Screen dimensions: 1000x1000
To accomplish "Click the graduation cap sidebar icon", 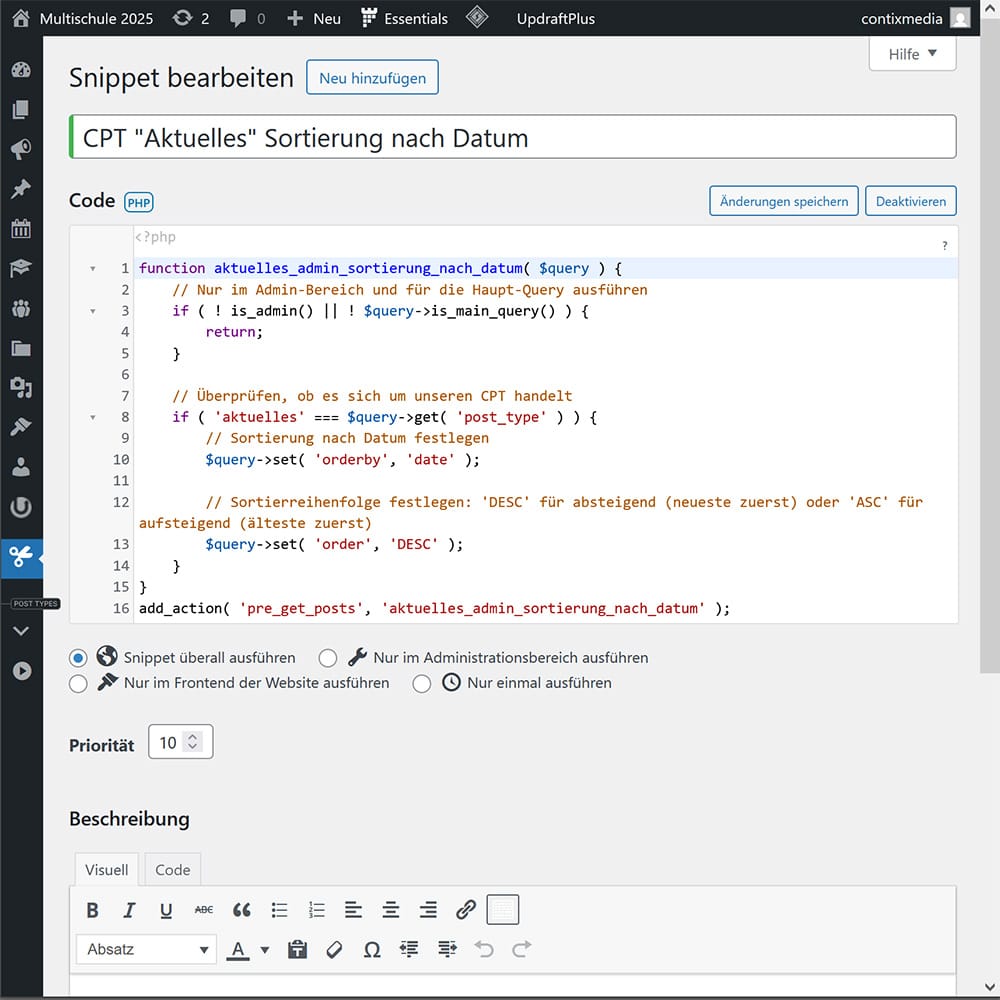I will [x=21, y=268].
